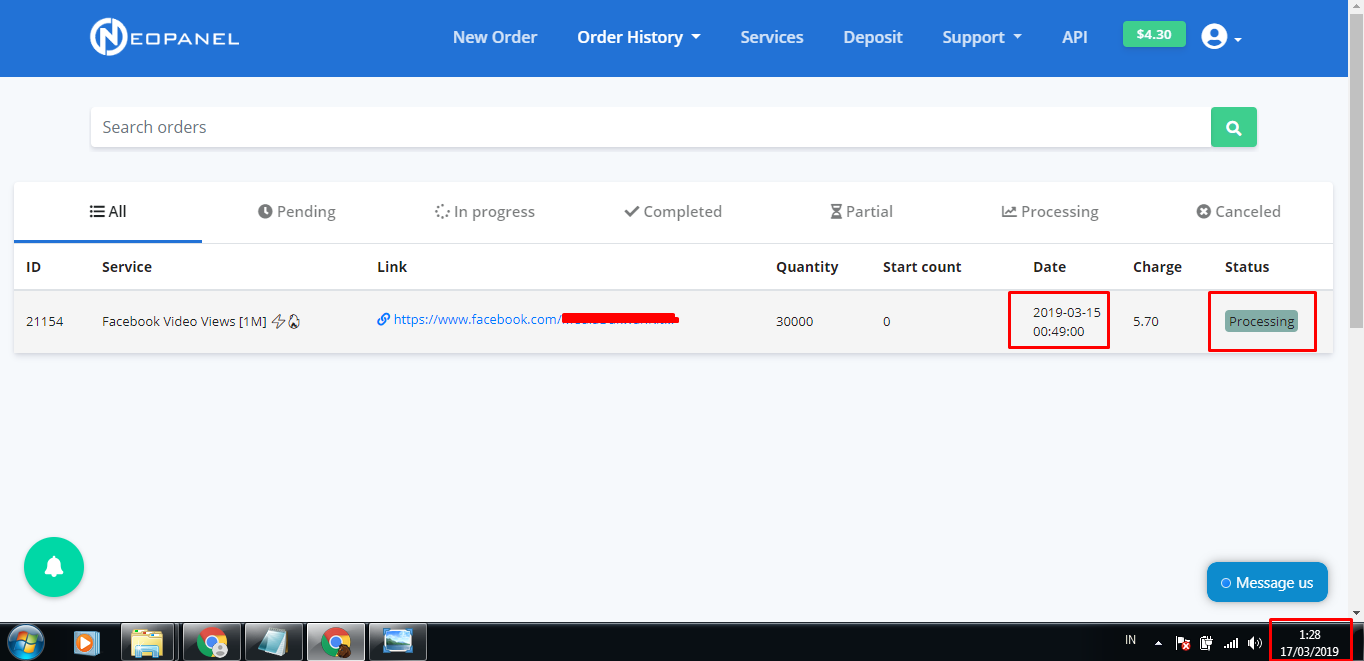The height and width of the screenshot is (661, 1364).
Task: Click the volume speaker tray icon
Action: tap(1255, 643)
